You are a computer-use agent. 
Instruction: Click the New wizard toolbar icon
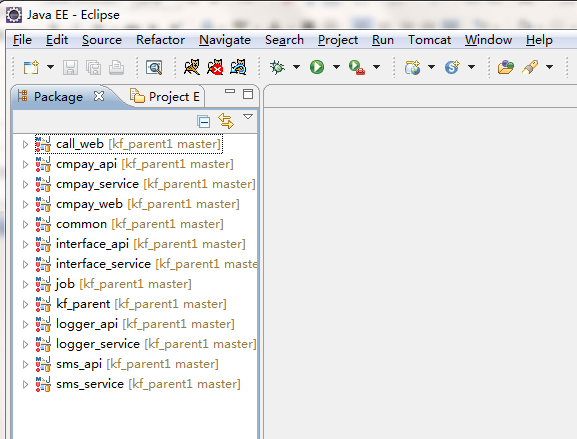pos(31,67)
